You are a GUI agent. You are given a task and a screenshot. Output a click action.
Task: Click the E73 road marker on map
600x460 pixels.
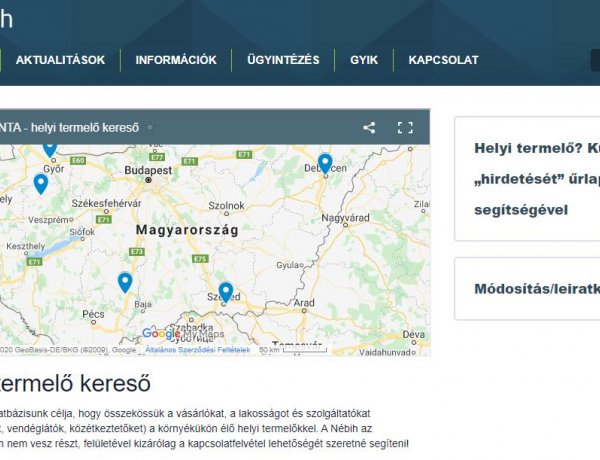137,251
